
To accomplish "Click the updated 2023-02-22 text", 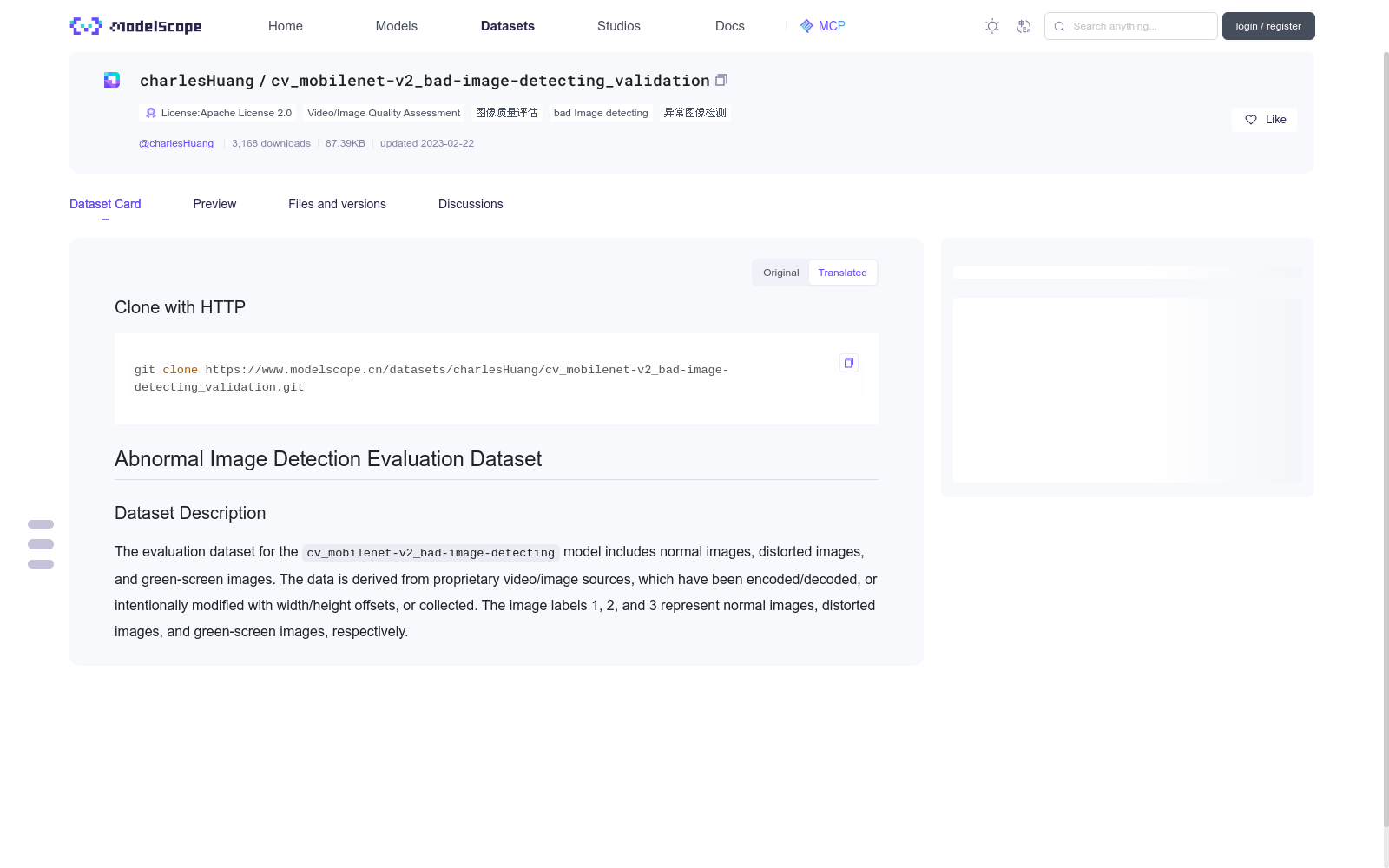I will (x=427, y=143).
